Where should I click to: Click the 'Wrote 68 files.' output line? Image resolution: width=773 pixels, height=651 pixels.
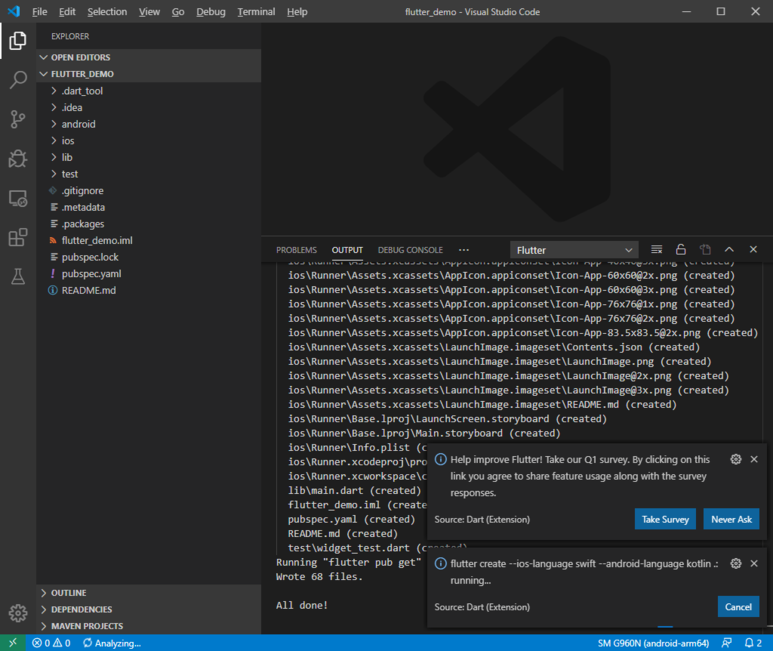tap(319, 577)
